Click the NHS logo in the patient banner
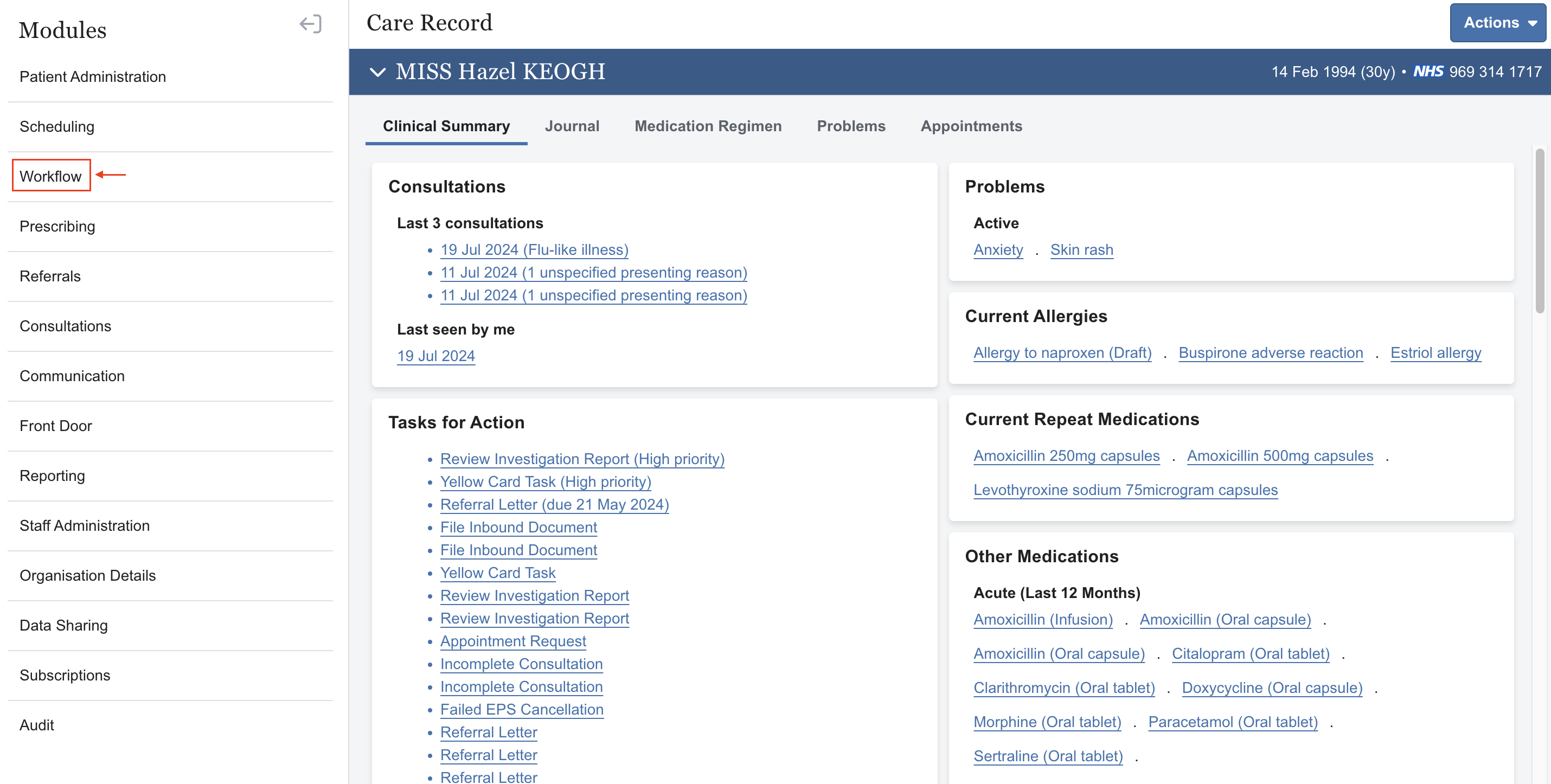Screen dimensions: 1551x784 (1427, 72)
